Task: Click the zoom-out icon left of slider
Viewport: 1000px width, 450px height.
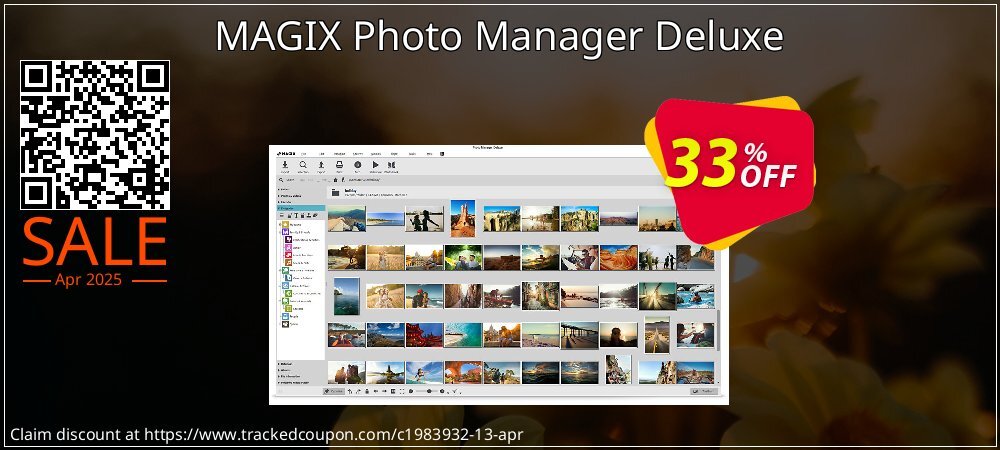Action: (x=411, y=391)
